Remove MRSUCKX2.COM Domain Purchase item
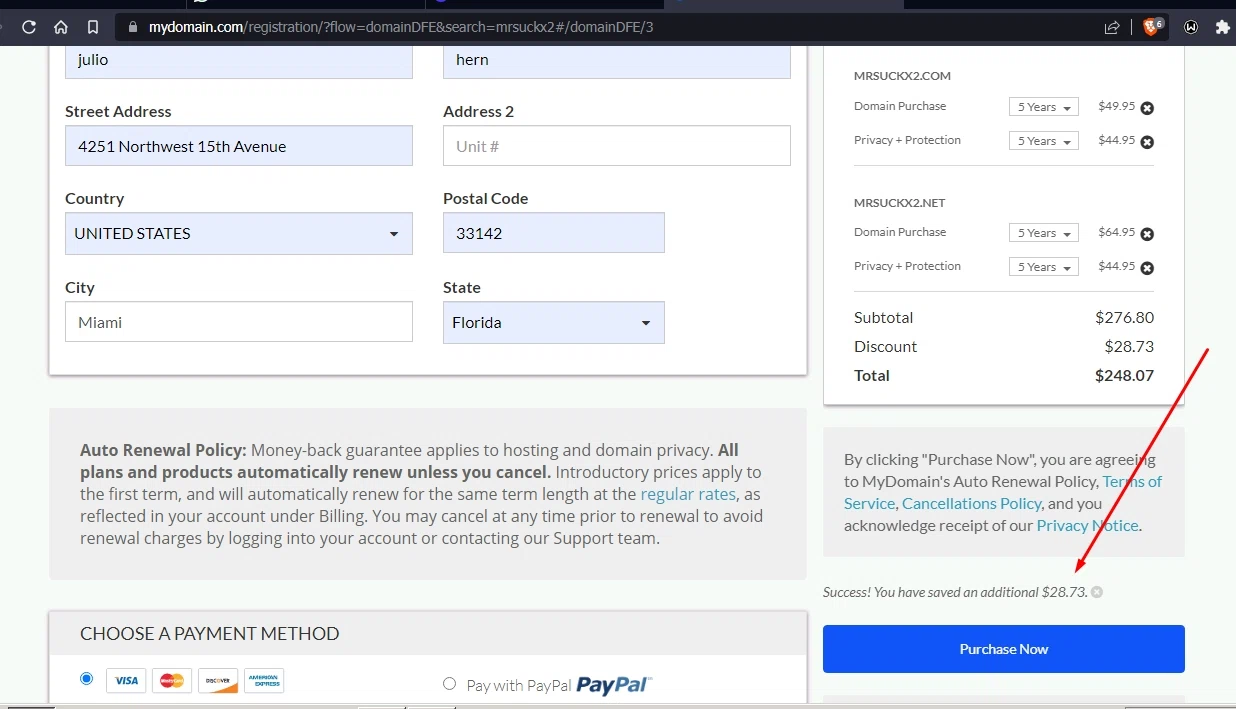Viewport: 1236px width, 709px height. click(x=1147, y=108)
